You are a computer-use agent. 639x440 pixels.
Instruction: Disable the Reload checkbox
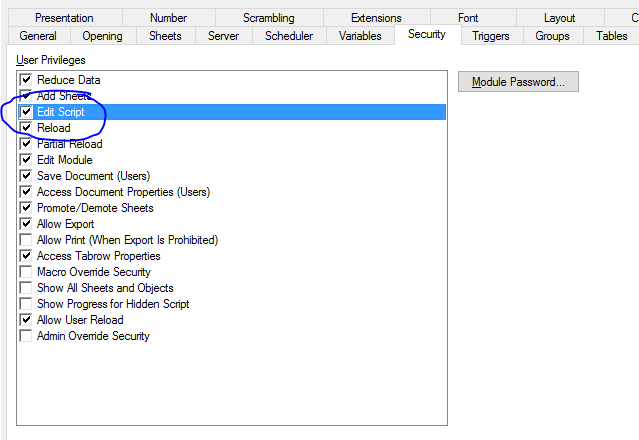point(26,128)
